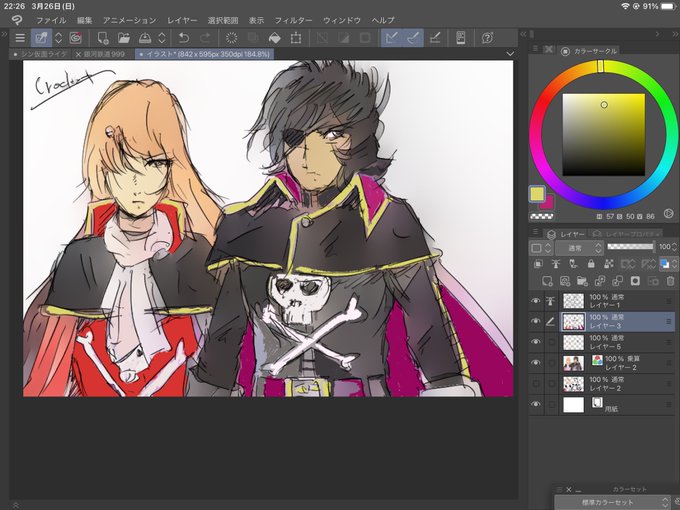Merge with lower layer icon
This screenshot has height=510, width=680.
tap(618, 281)
